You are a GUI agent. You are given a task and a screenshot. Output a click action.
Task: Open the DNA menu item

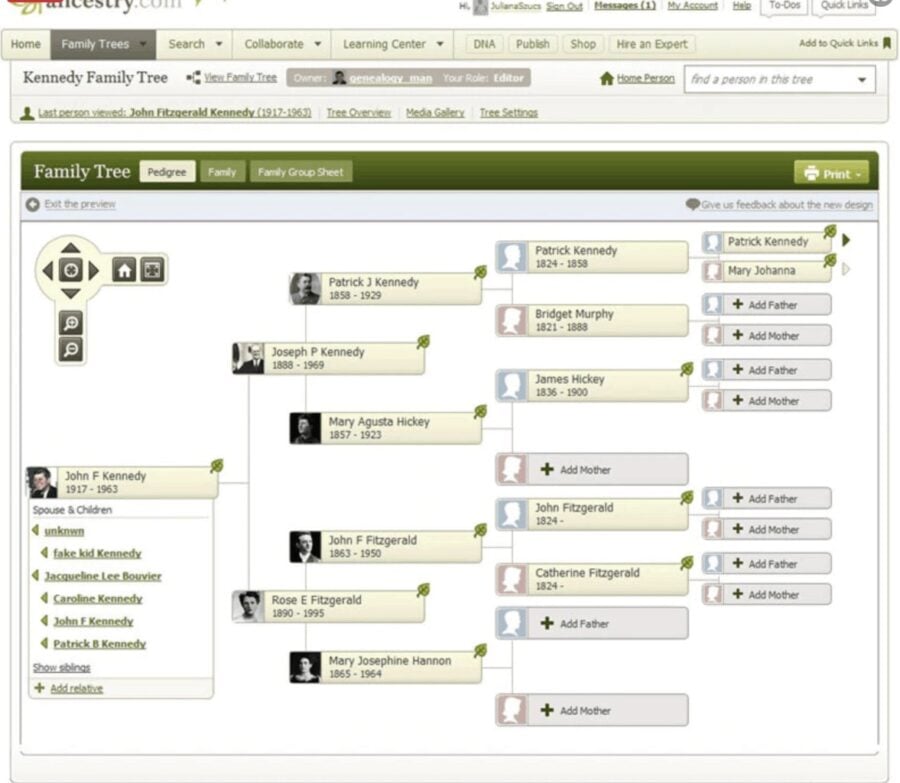485,44
